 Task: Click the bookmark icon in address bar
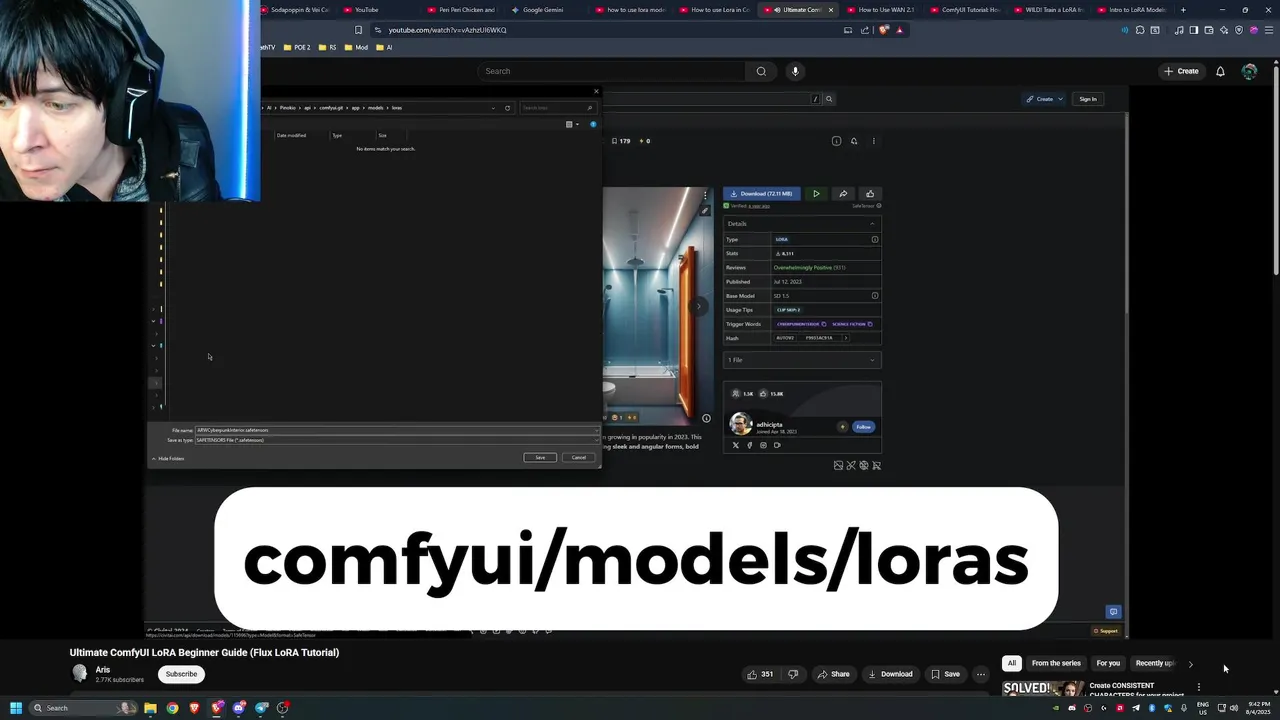[358, 30]
